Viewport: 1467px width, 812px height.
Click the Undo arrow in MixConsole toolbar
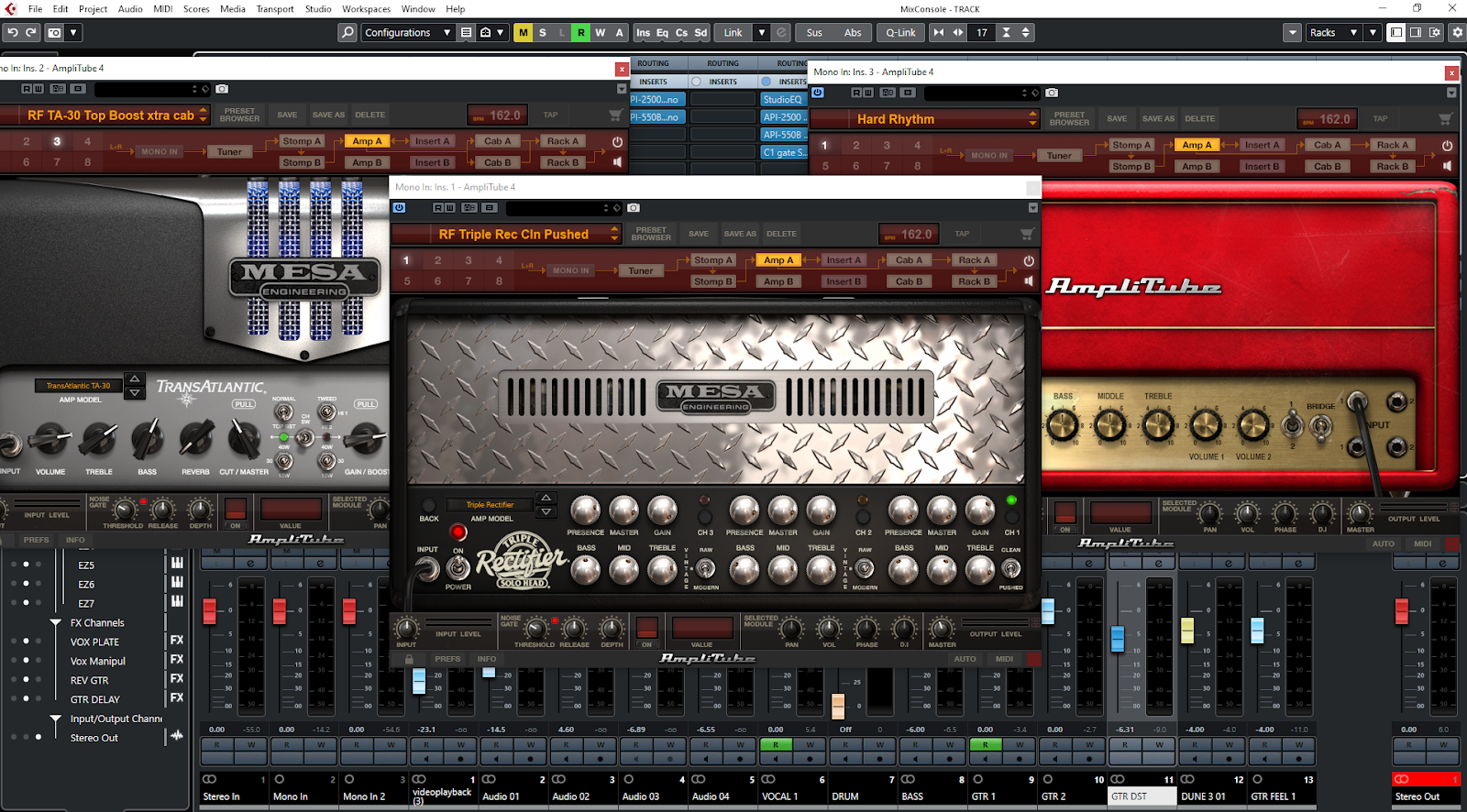(12, 32)
